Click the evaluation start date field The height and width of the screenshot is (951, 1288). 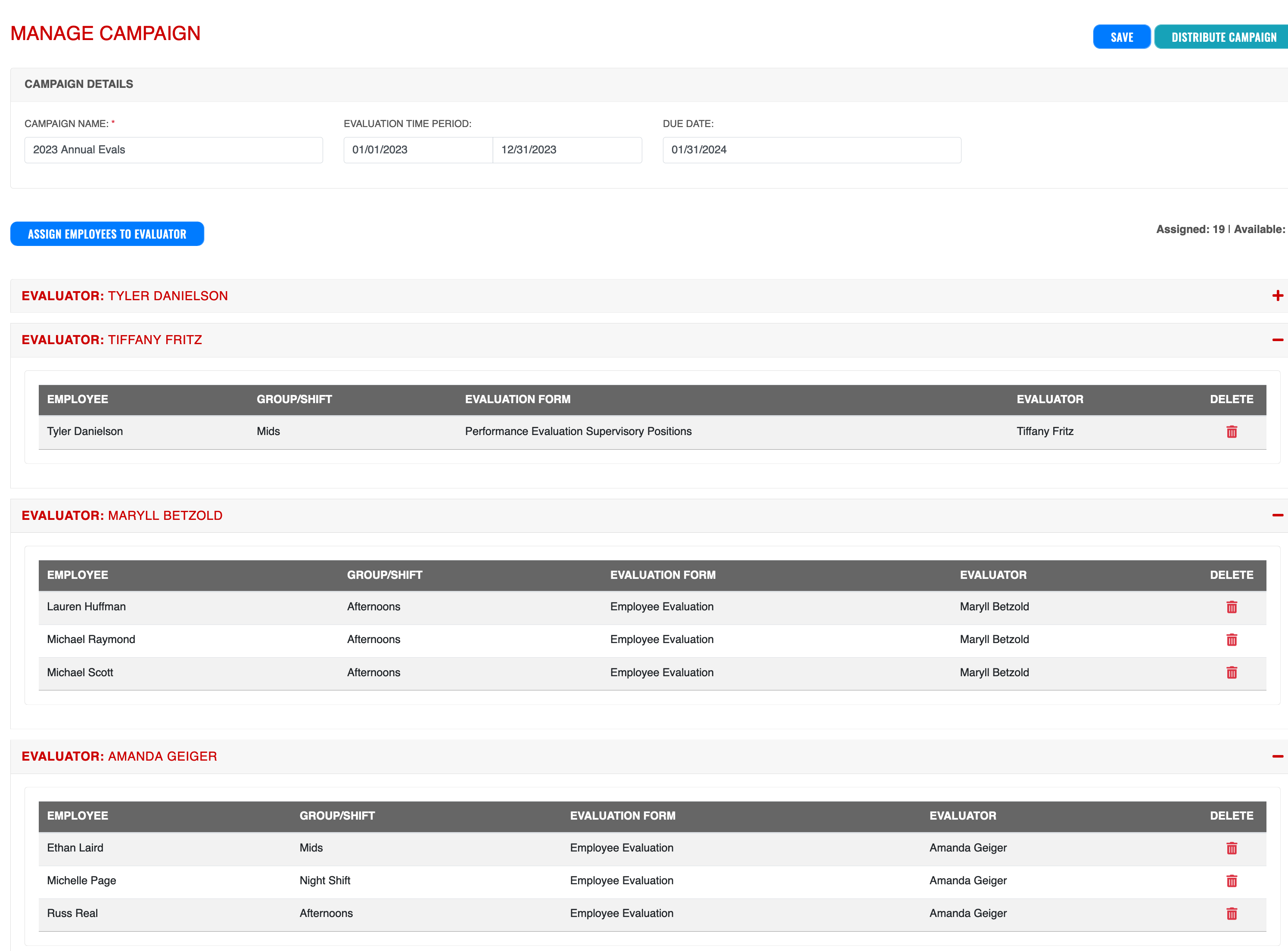pos(418,150)
